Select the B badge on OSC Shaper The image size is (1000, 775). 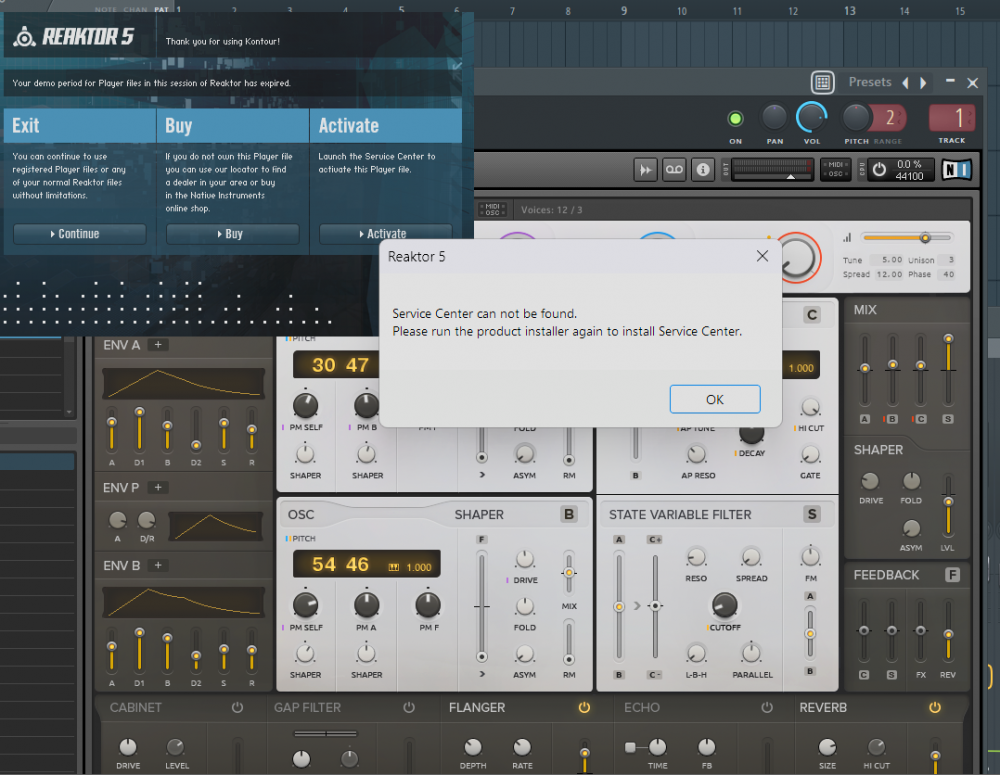(569, 514)
